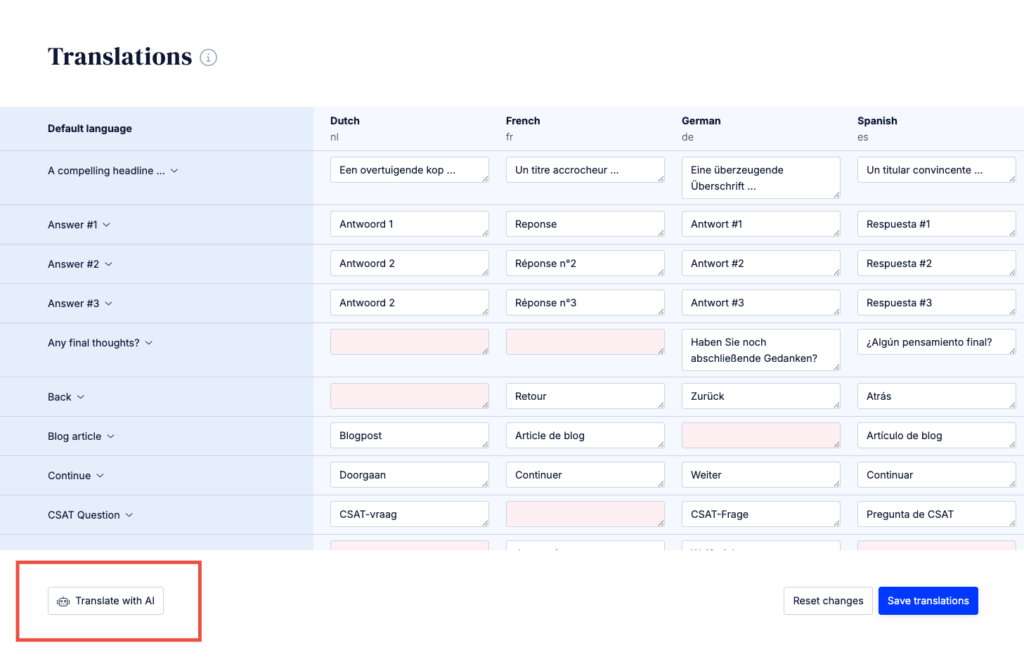The image size is (1024, 657).
Task: Expand the 'A compelling headline' row chevron
Action: (174, 171)
